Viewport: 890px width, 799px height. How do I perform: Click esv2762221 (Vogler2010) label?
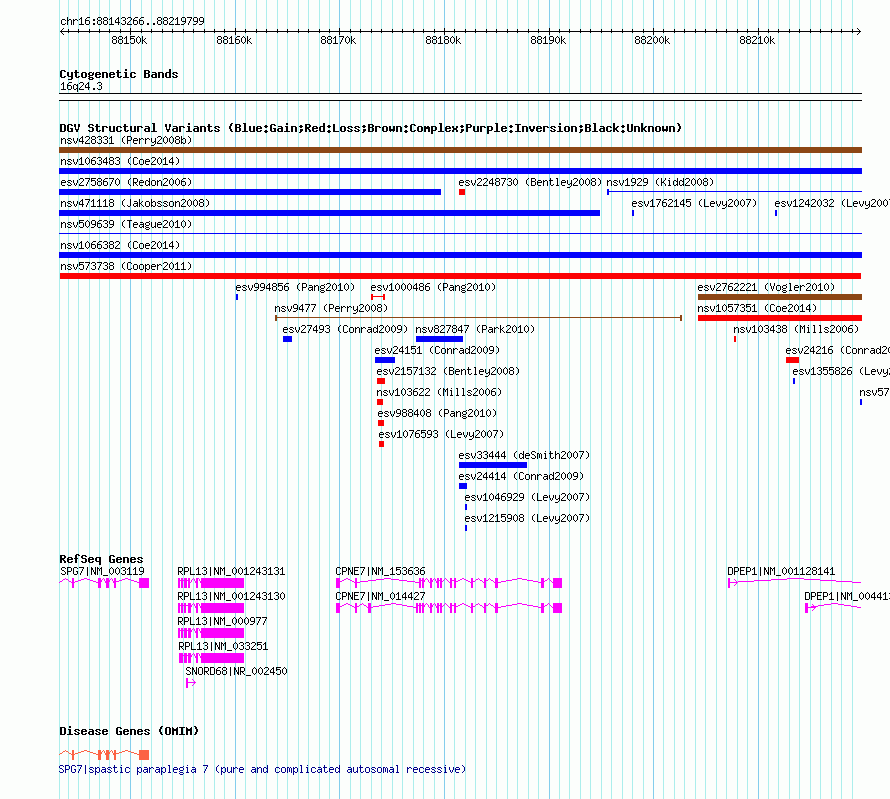[x=766, y=287]
